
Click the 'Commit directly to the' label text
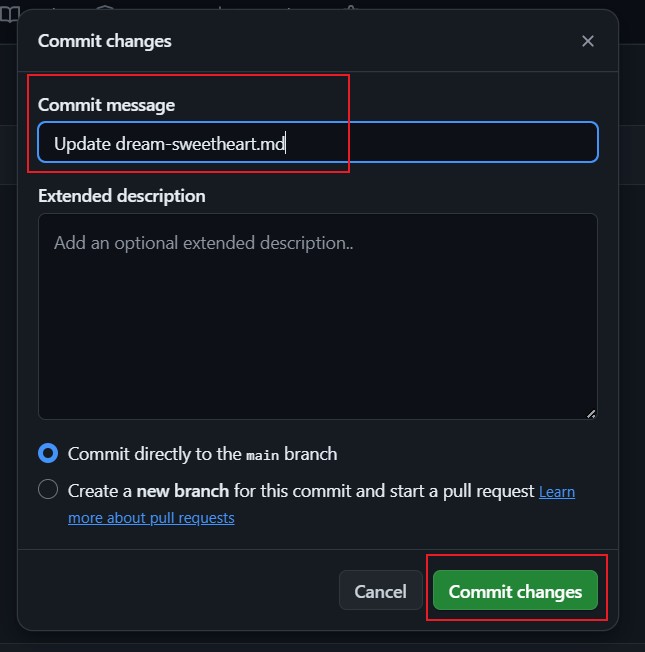click(x=154, y=454)
